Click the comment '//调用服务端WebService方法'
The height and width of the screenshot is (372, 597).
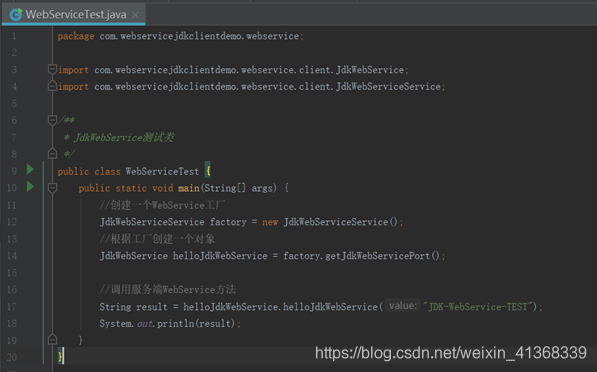tap(168, 289)
